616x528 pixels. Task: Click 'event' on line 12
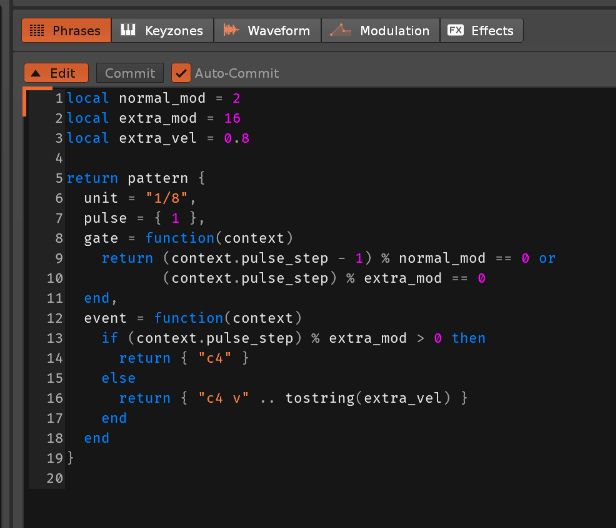coord(105,318)
